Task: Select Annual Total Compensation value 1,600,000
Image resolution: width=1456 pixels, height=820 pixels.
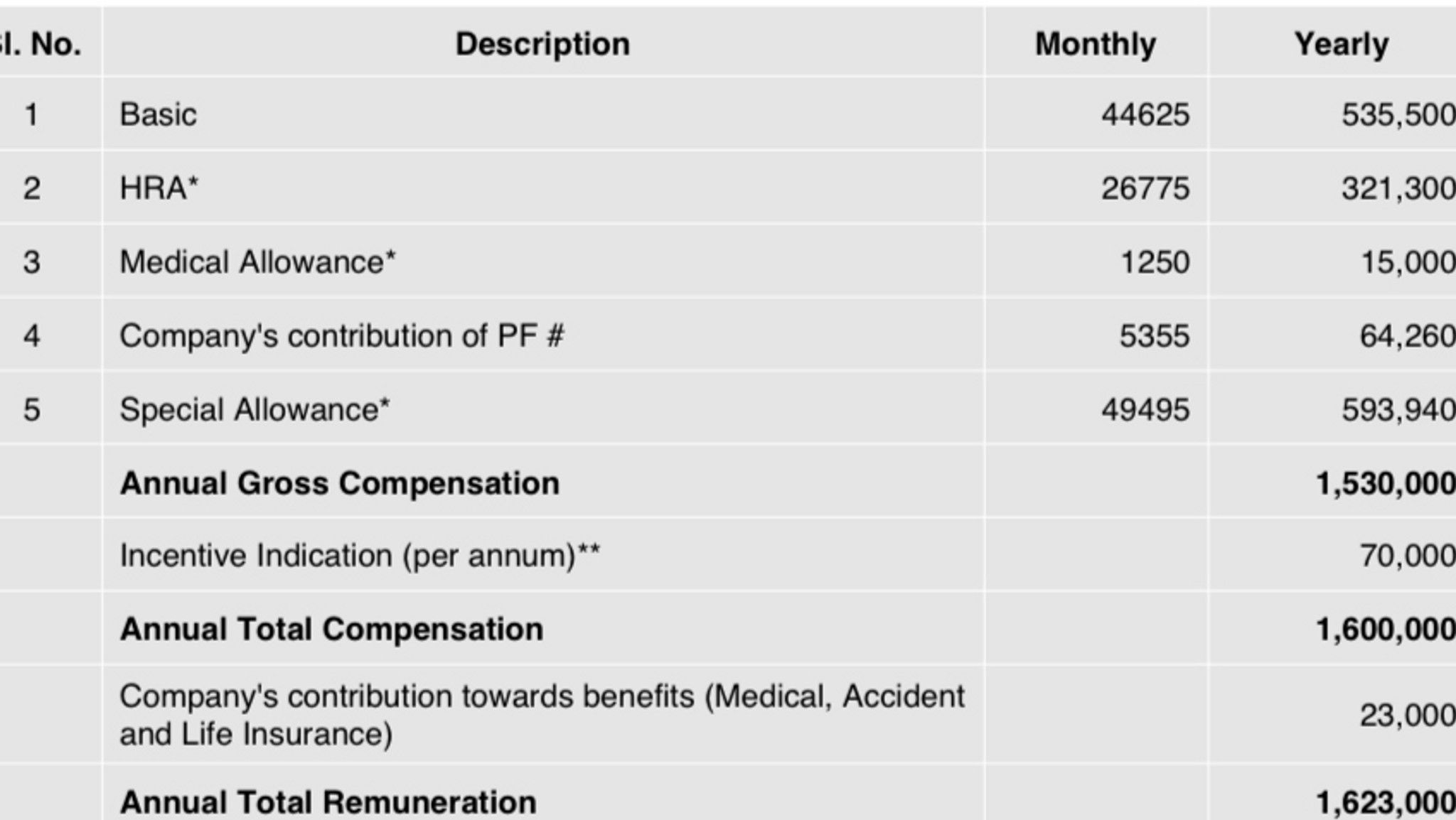Action: [x=1385, y=629]
